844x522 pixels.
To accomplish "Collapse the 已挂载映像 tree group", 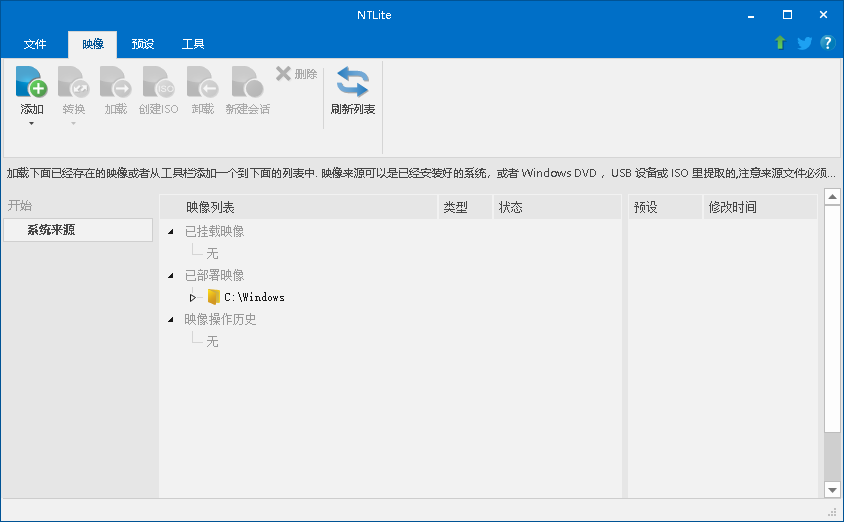I will (x=171, y=231).
